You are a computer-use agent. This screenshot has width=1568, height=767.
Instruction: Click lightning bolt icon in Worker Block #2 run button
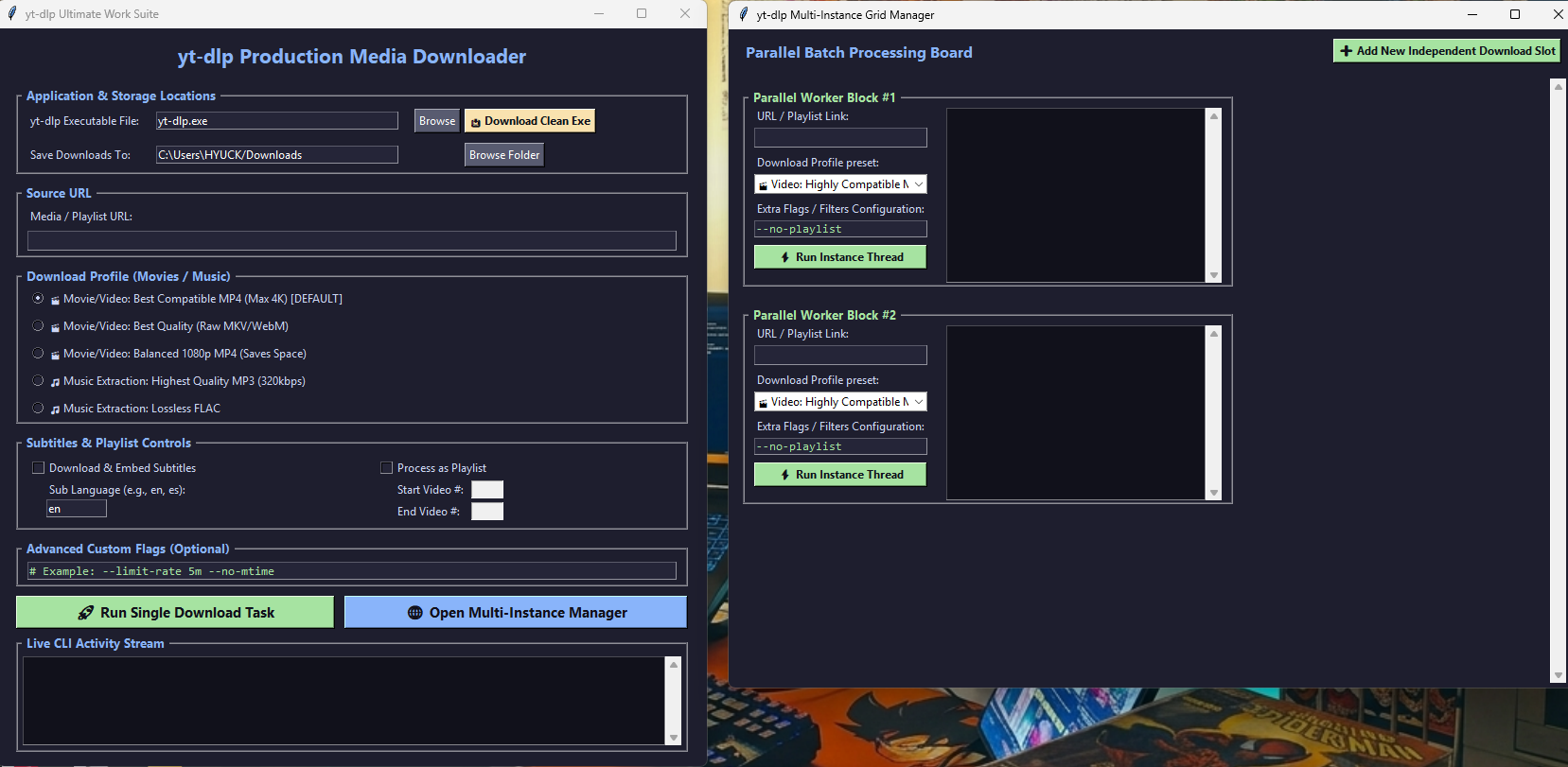tap(785, 475)
